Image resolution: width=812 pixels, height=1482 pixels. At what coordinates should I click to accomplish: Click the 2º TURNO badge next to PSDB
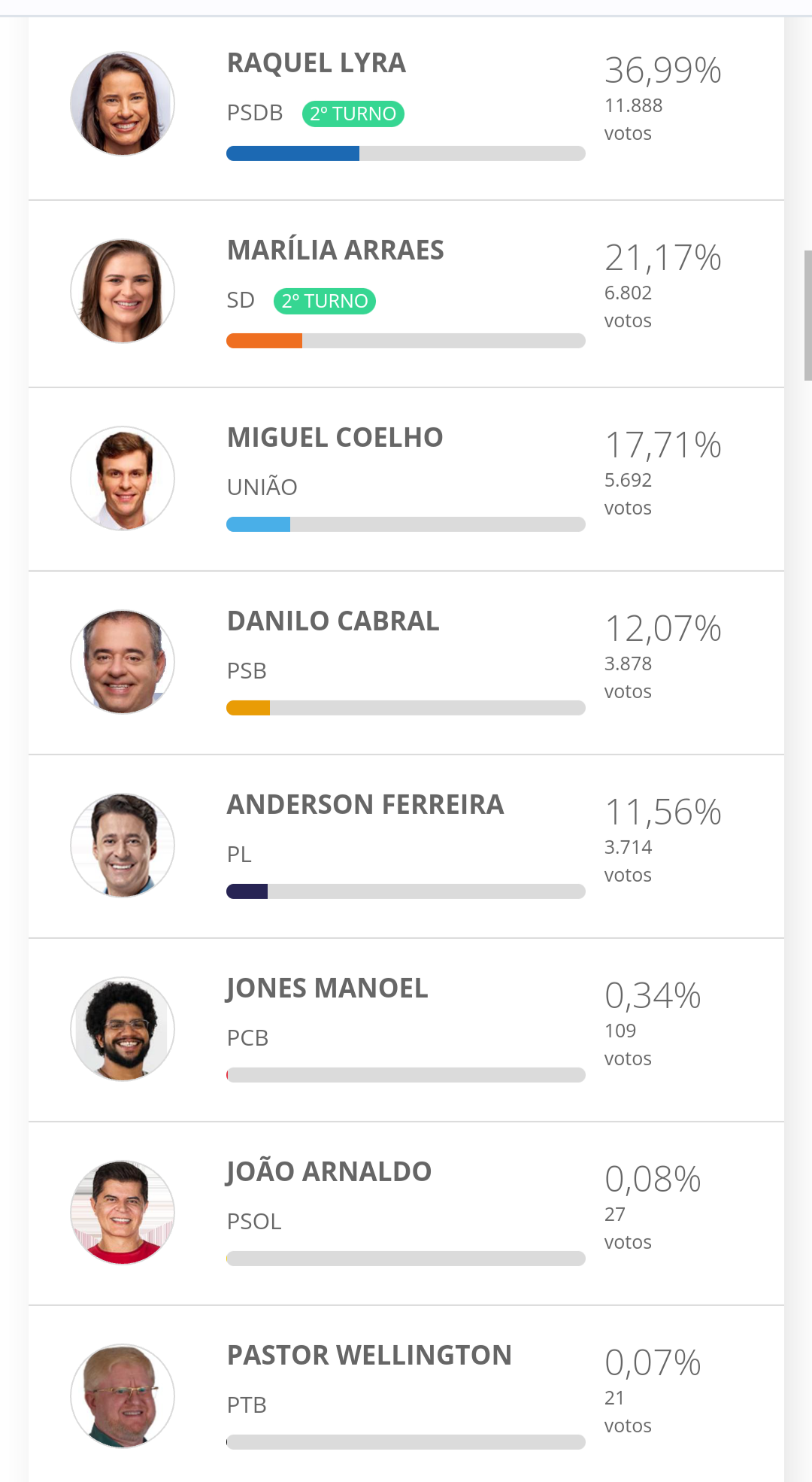353,114
